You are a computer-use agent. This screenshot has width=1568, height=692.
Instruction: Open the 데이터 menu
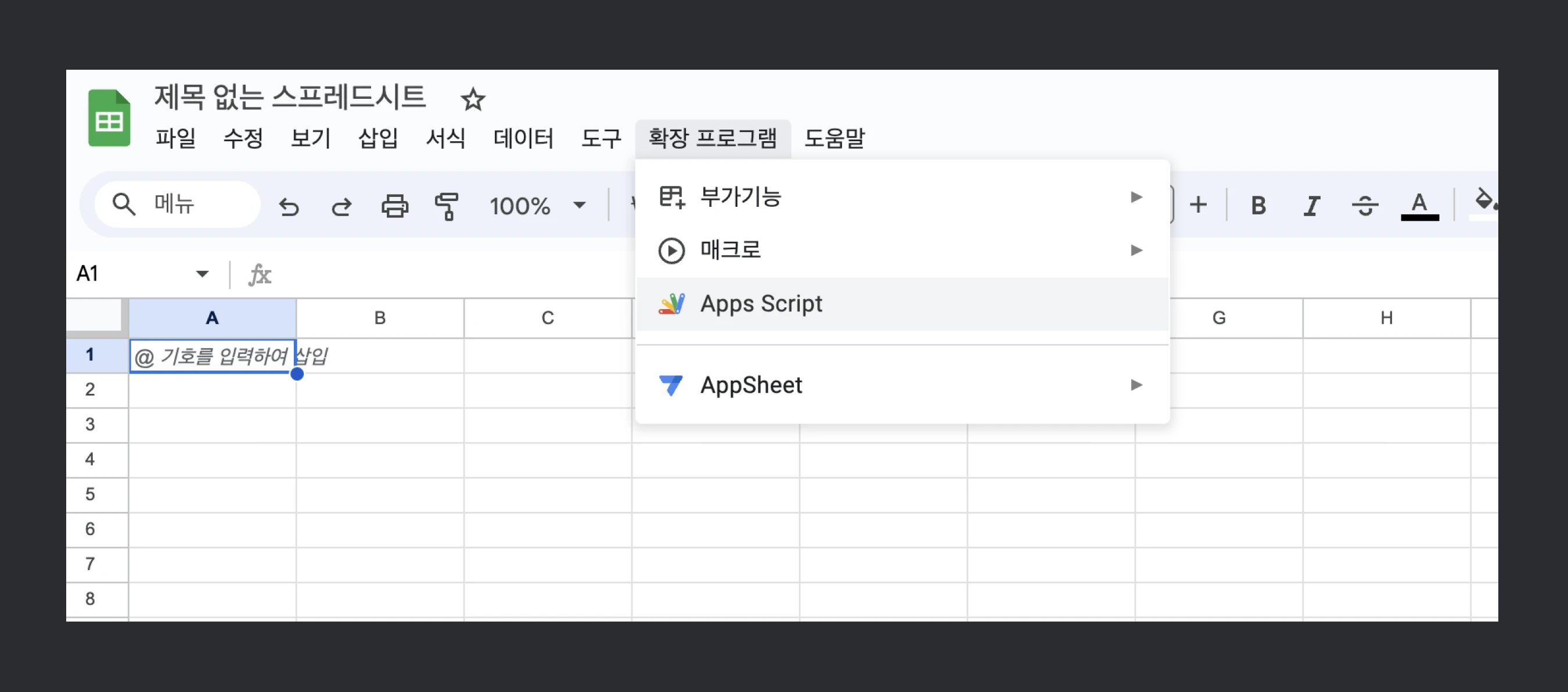tap(523, 138)
